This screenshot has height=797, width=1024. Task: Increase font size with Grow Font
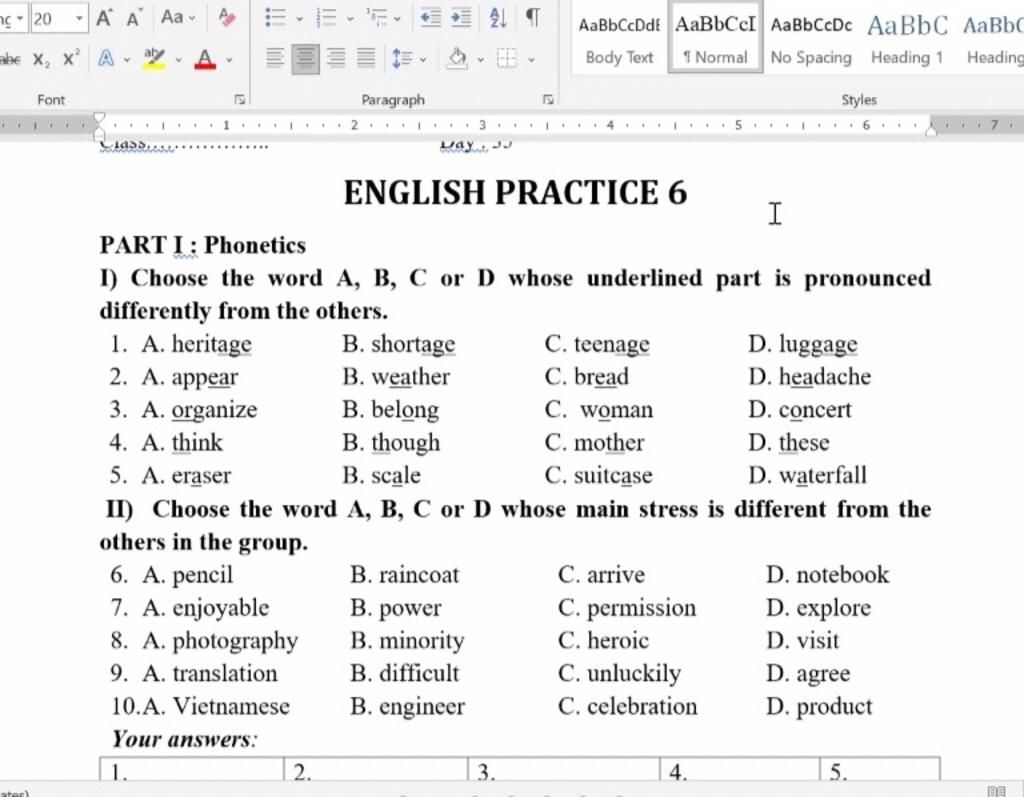(103, 18)
